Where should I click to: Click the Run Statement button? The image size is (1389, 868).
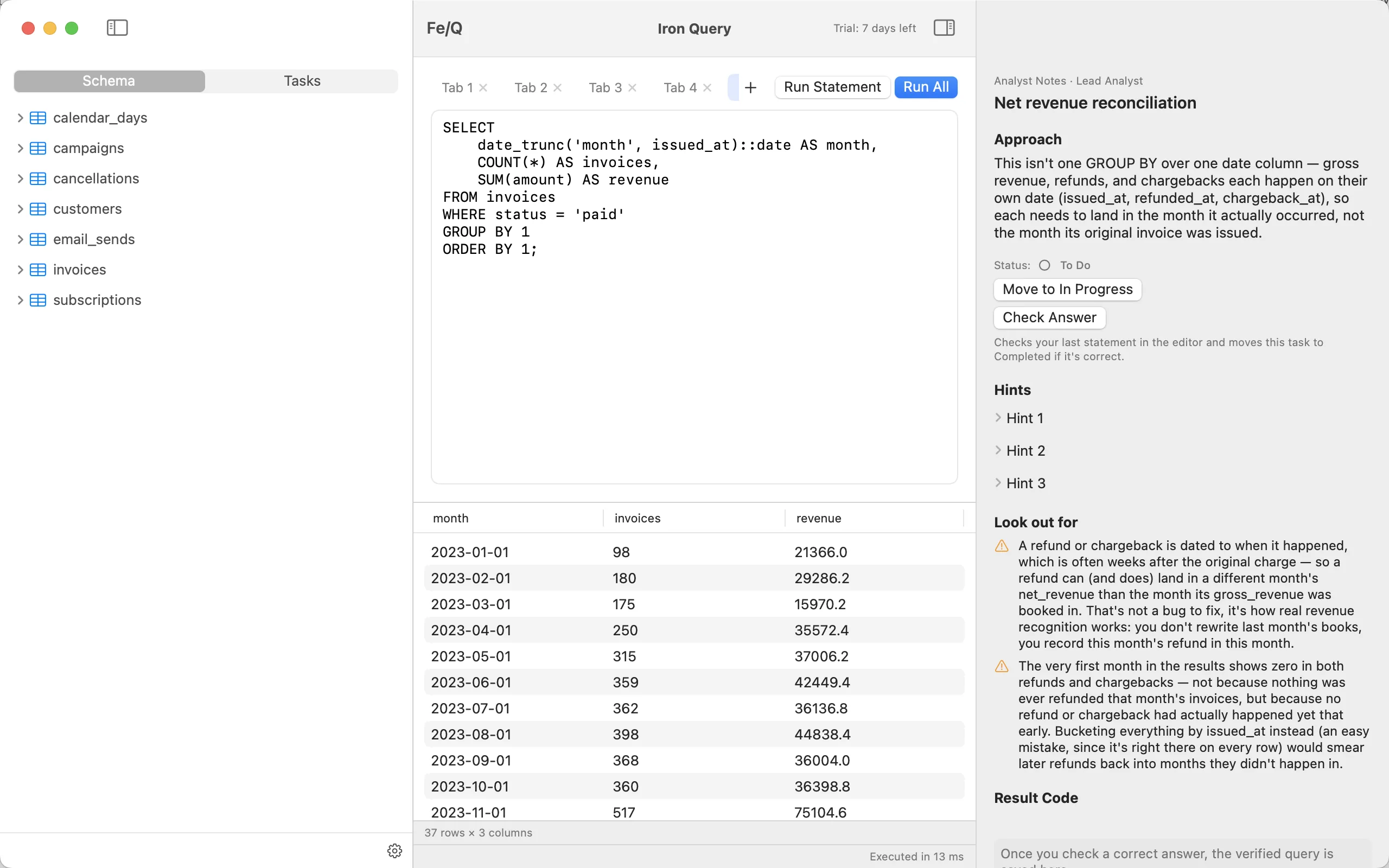(x=832, y=87)
